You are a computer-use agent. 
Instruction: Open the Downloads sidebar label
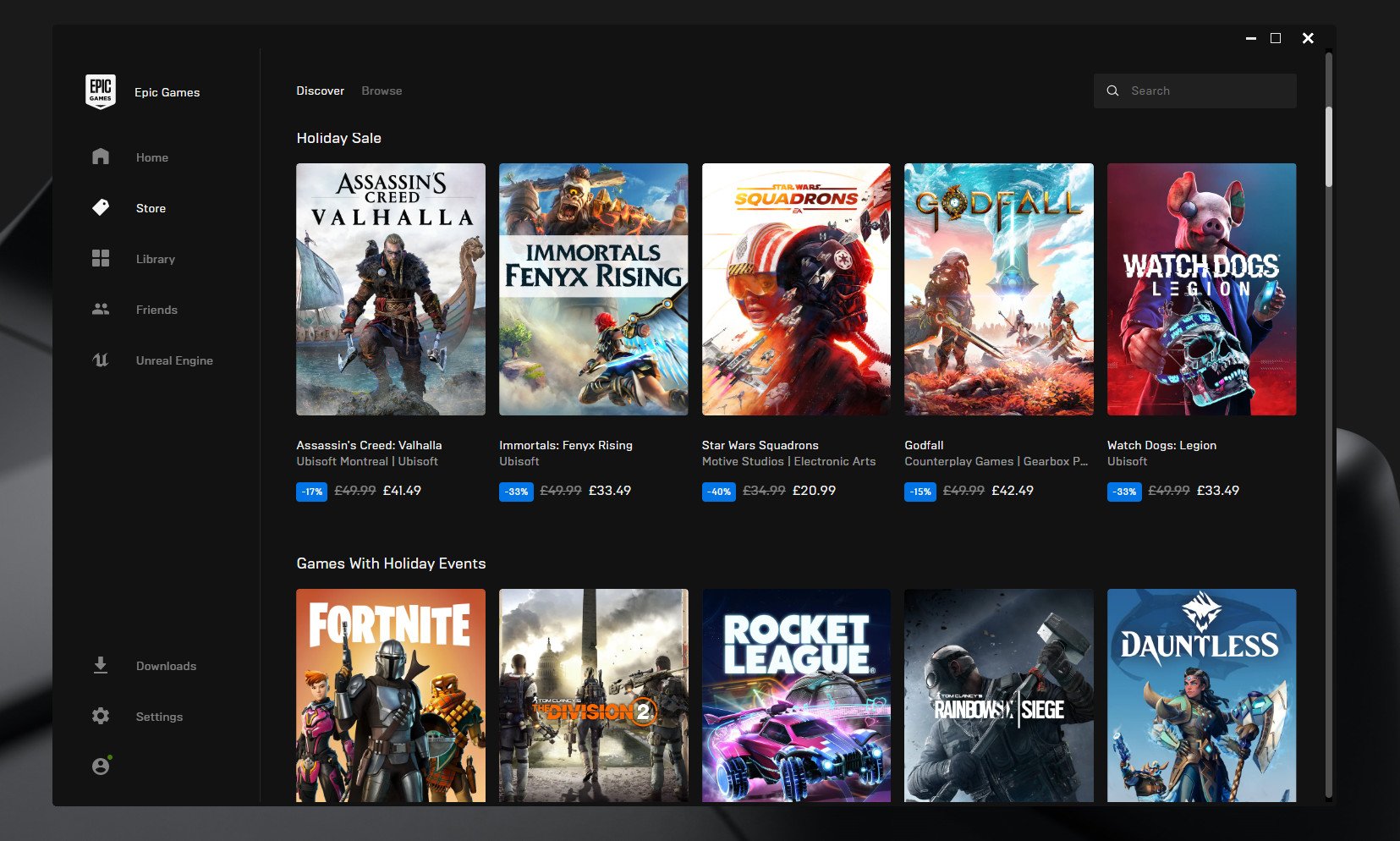[166, 666]
